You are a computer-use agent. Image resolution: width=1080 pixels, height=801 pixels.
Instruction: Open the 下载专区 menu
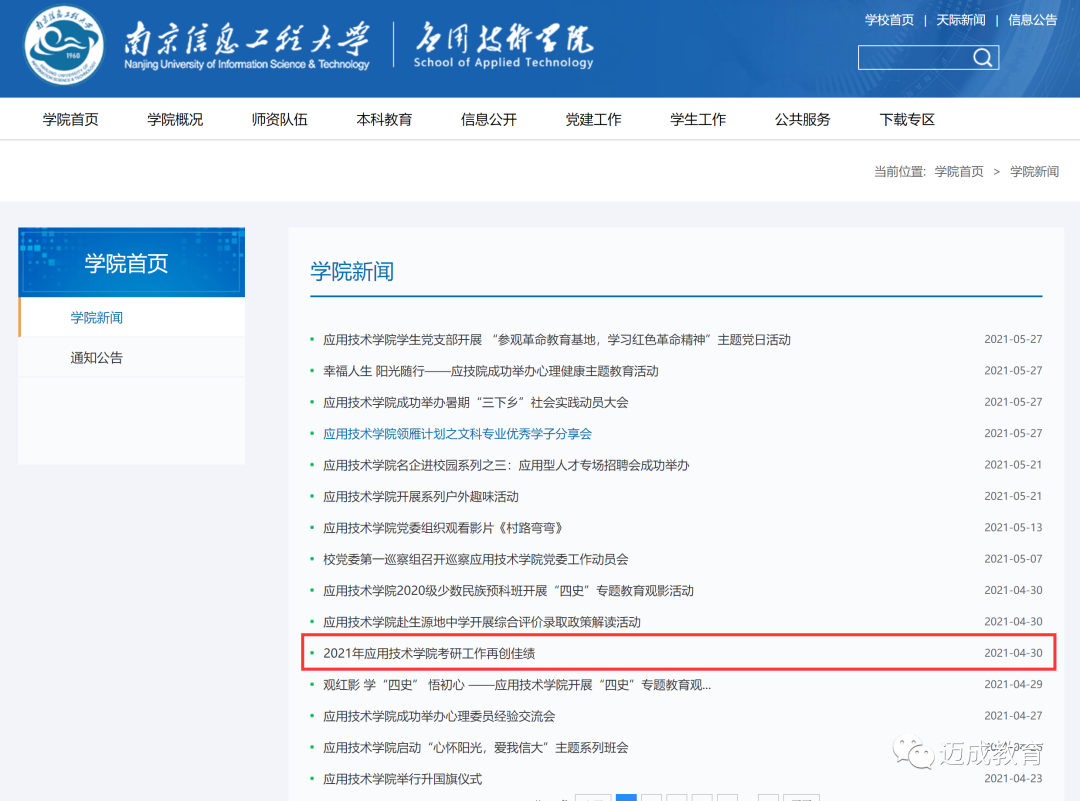tap(907, 118)
